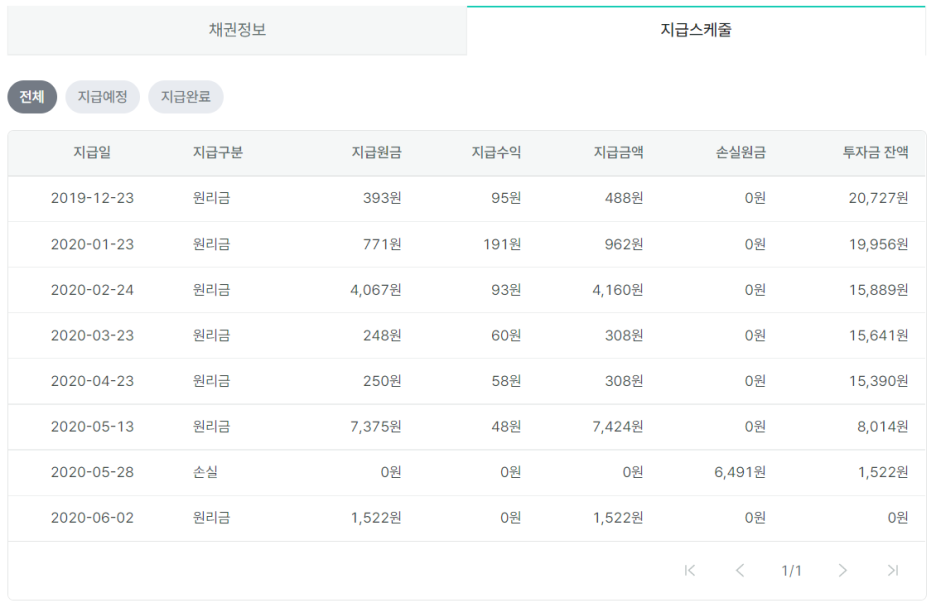Select the 지급스케줄 tab

696,30
